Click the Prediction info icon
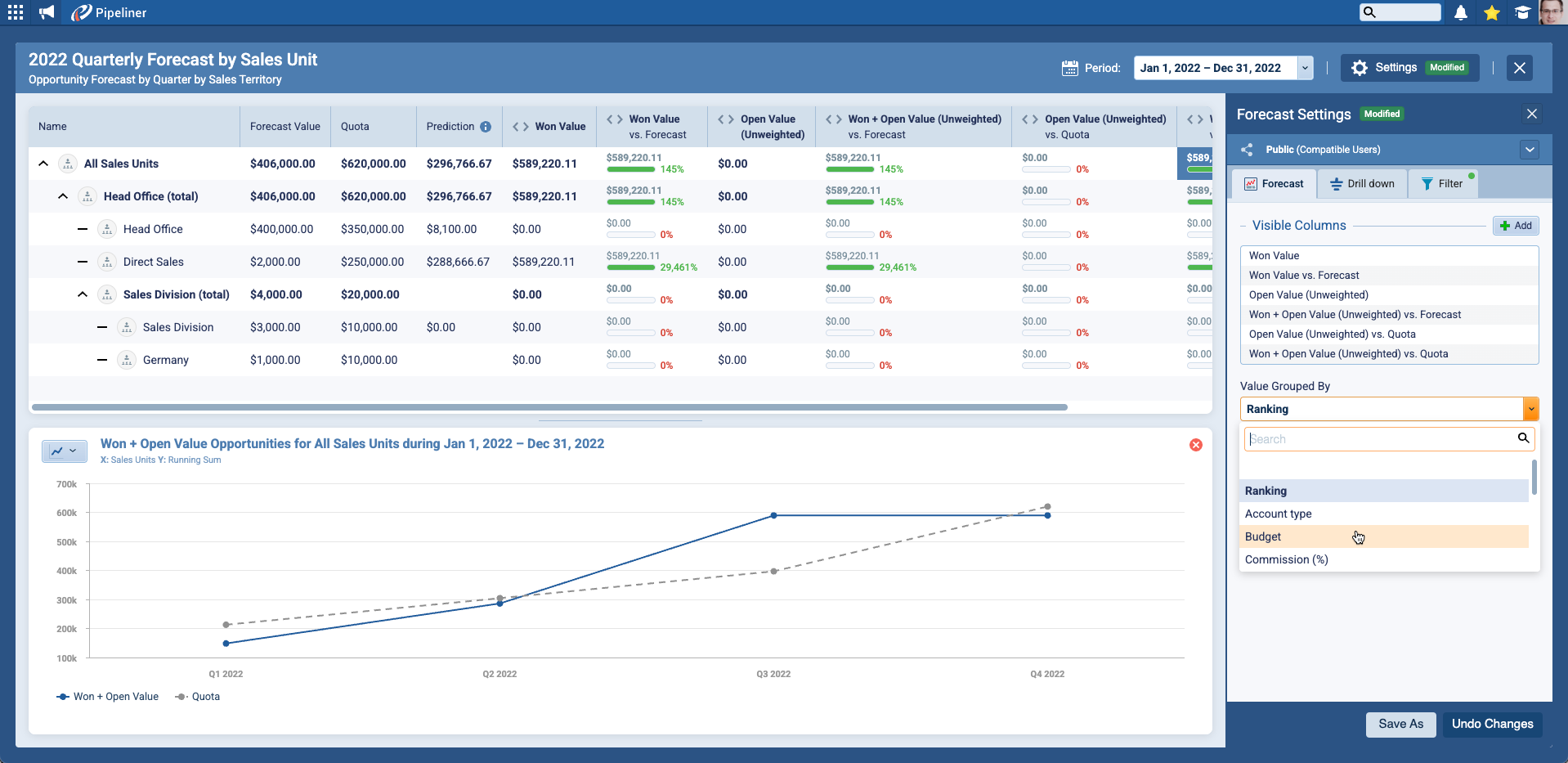The image size is (1568, 763). coord(486,127)
